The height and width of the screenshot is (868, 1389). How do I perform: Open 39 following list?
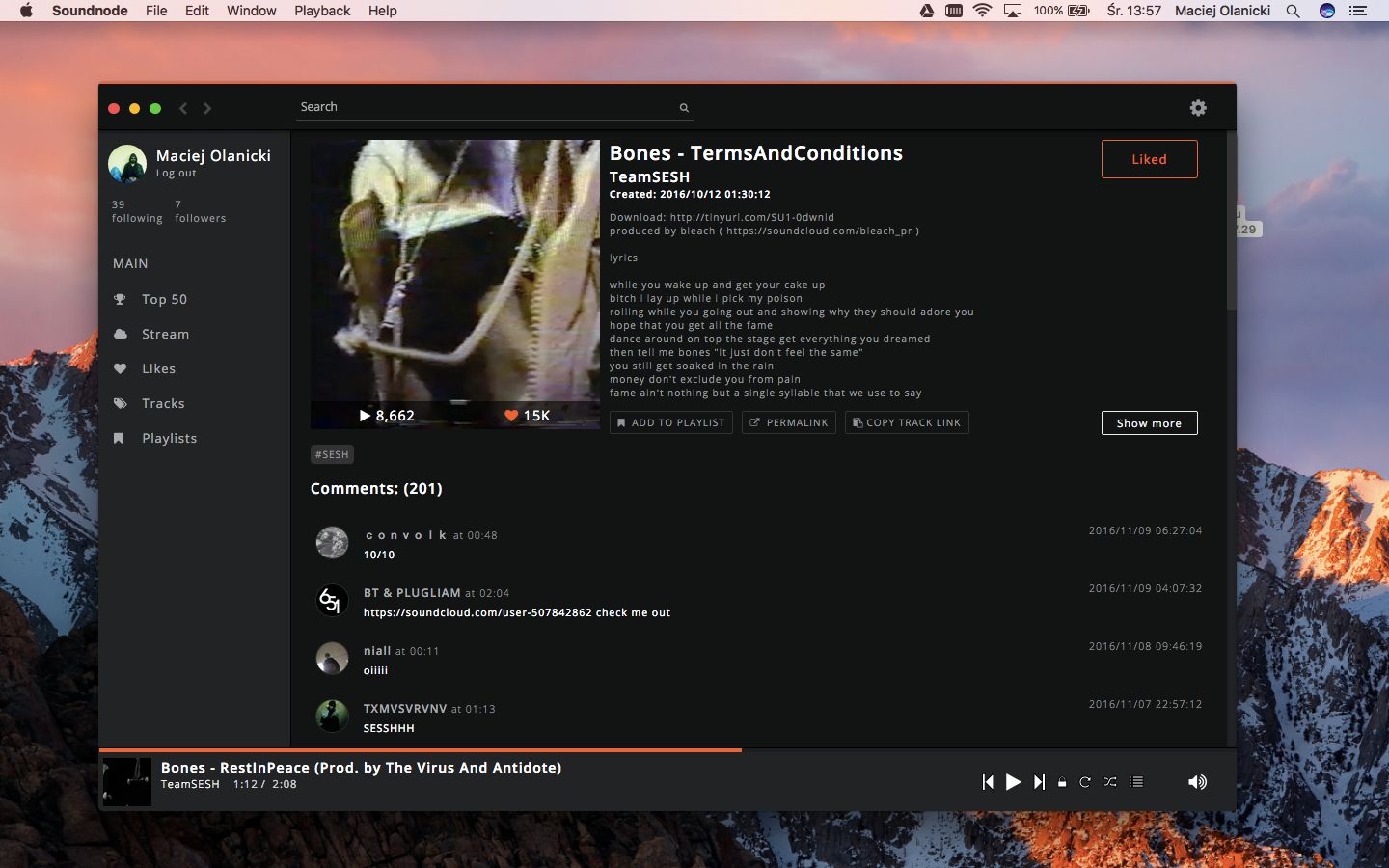137,211
